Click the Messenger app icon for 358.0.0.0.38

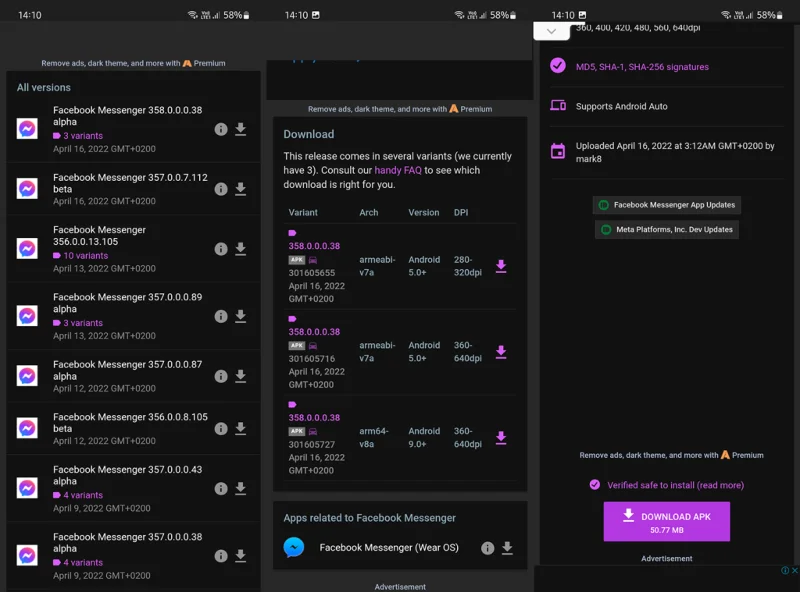coord(27,129)
